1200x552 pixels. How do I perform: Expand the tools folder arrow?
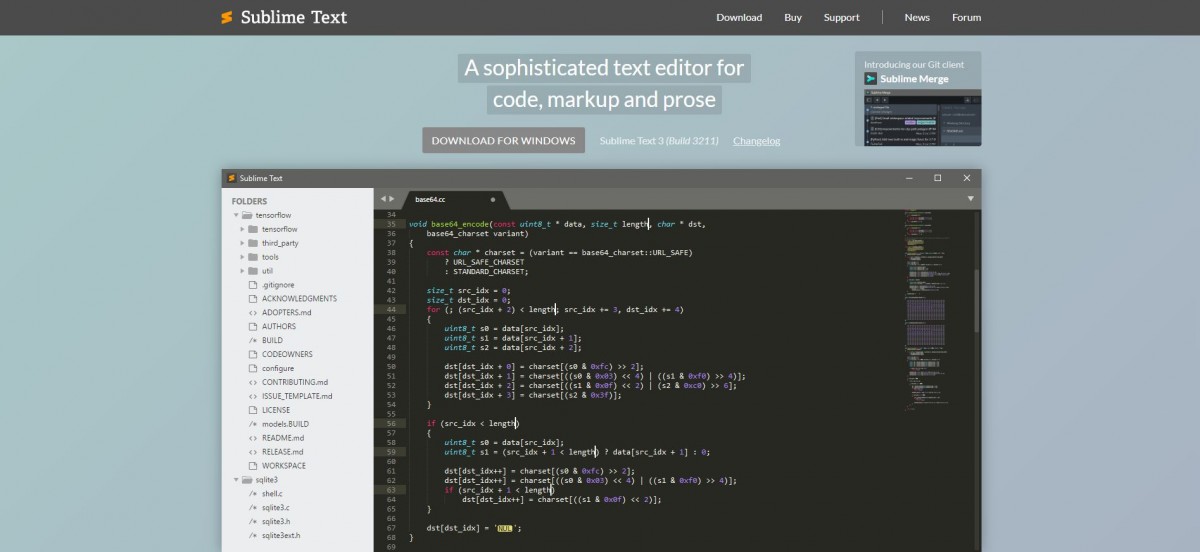tap(242, 257)
